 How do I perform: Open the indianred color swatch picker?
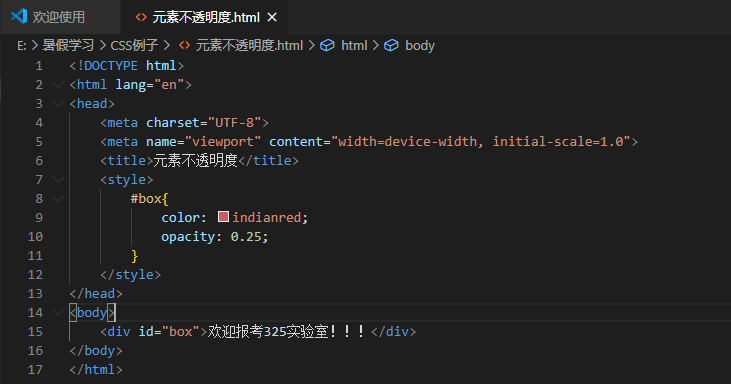(223, 217)
